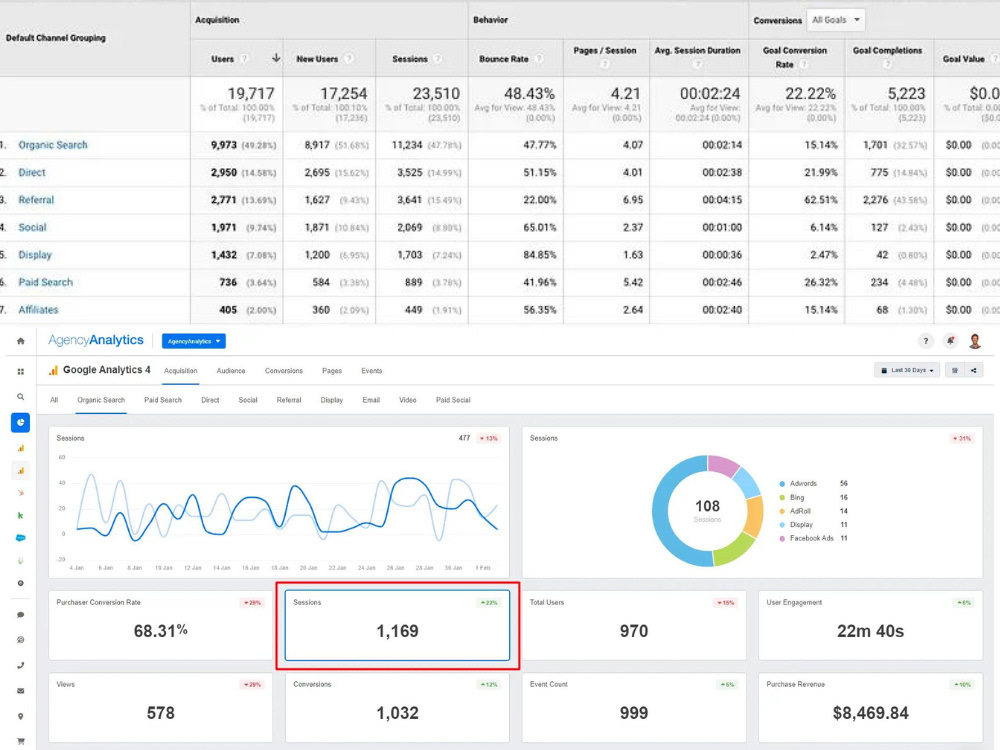Open the Salesforce cloud sidebar icon
Viewport: 1000px width, 750px height.
pyautogui.click(x=20, y=538)
